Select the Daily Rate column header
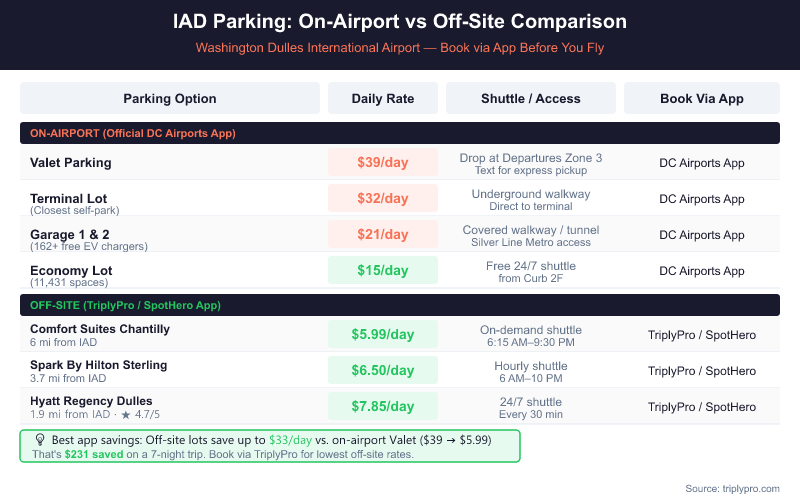 [x=382, y=99]
